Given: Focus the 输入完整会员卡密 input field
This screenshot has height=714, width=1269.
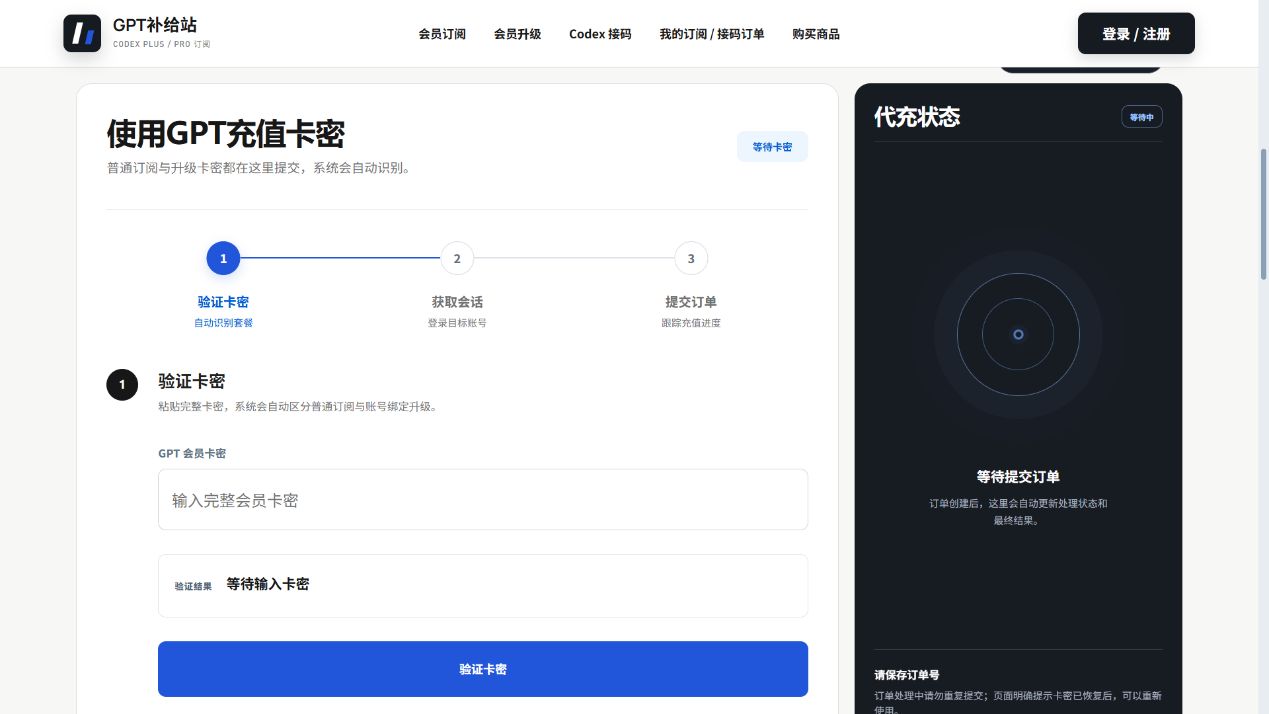Looking at the screenshot, I should coord(483,500).
